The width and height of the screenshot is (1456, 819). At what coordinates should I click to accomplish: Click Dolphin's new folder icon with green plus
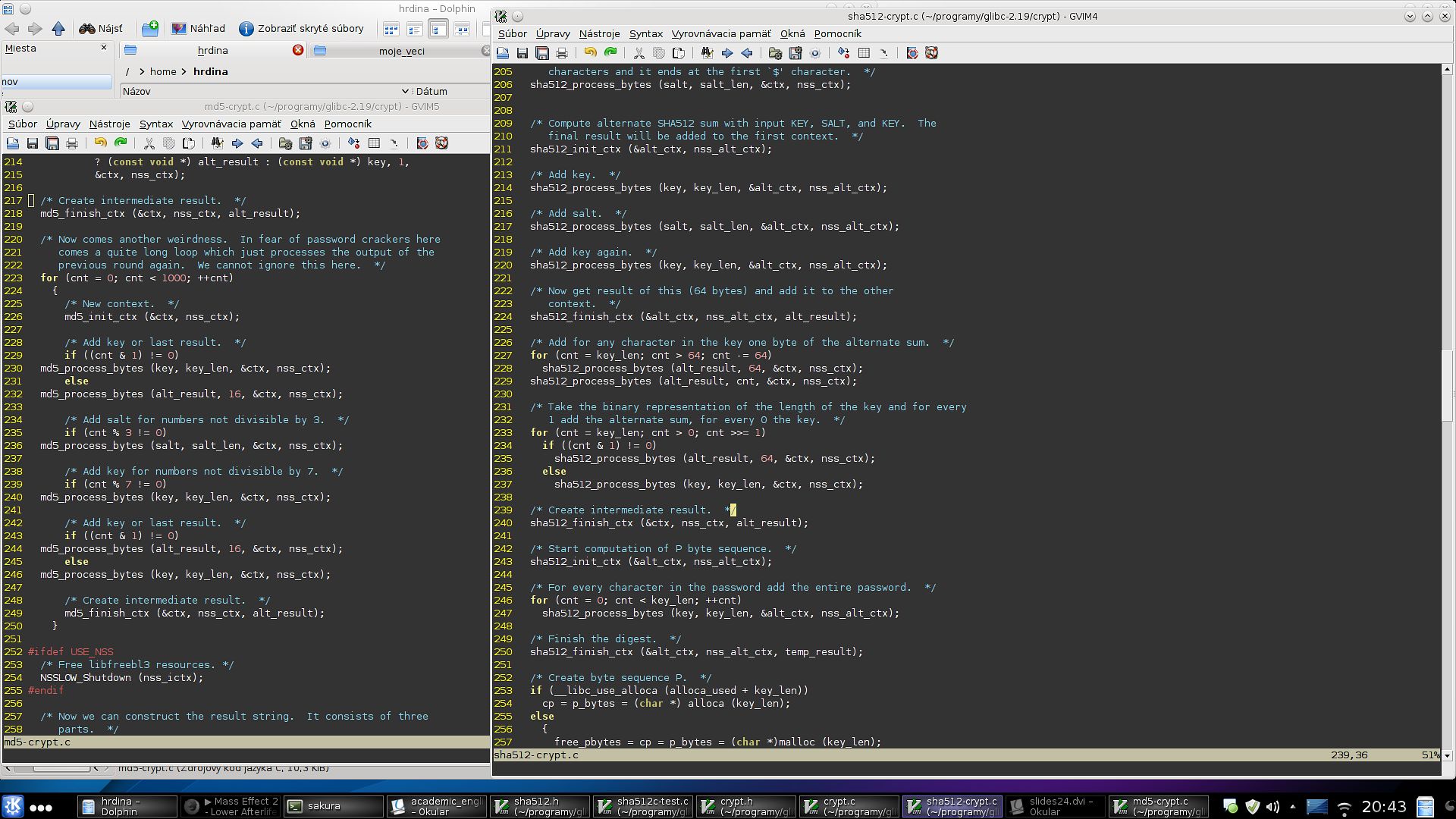150,29
